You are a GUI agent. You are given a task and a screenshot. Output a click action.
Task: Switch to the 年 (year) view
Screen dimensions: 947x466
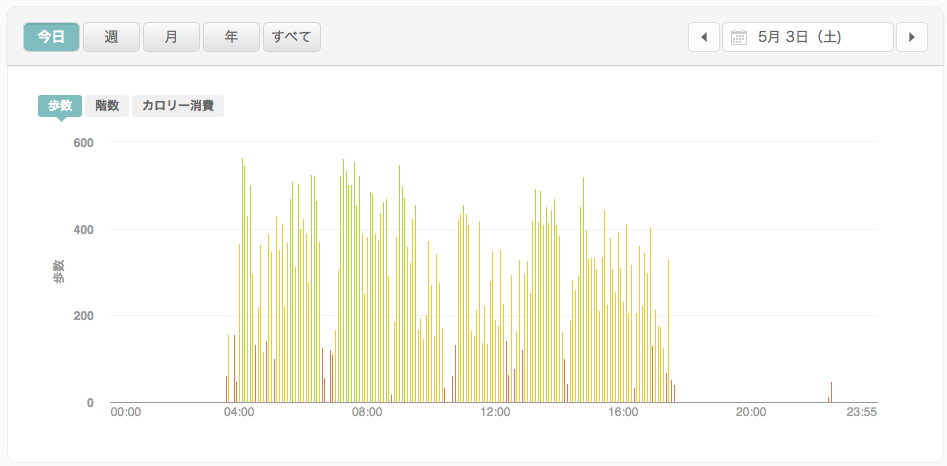pos(231,37)
